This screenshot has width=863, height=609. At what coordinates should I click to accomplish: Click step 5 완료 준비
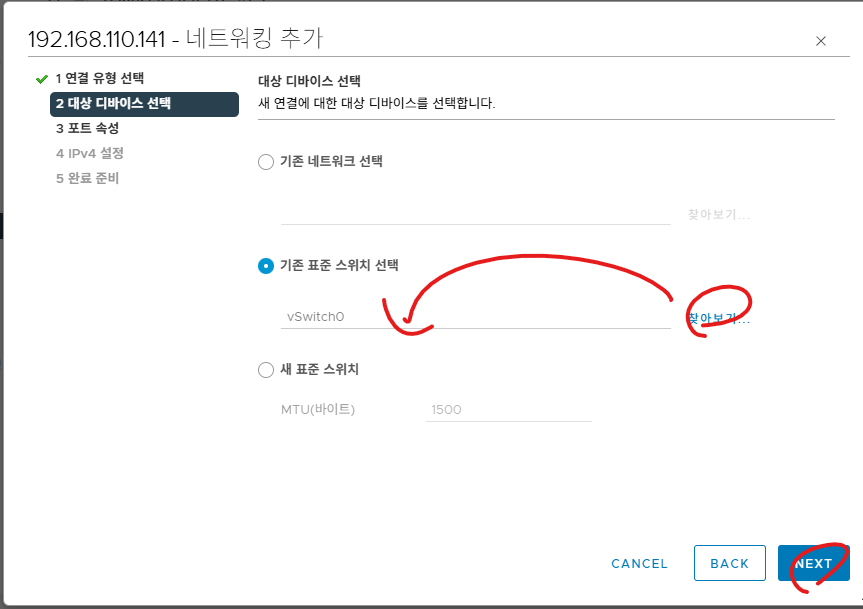click(x=88, y=178)
